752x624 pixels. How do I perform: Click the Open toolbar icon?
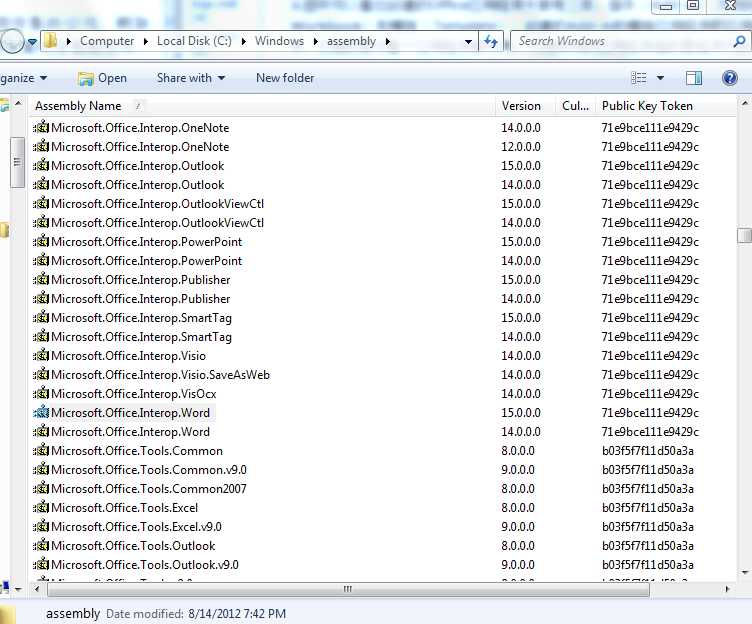click(85, 78)
